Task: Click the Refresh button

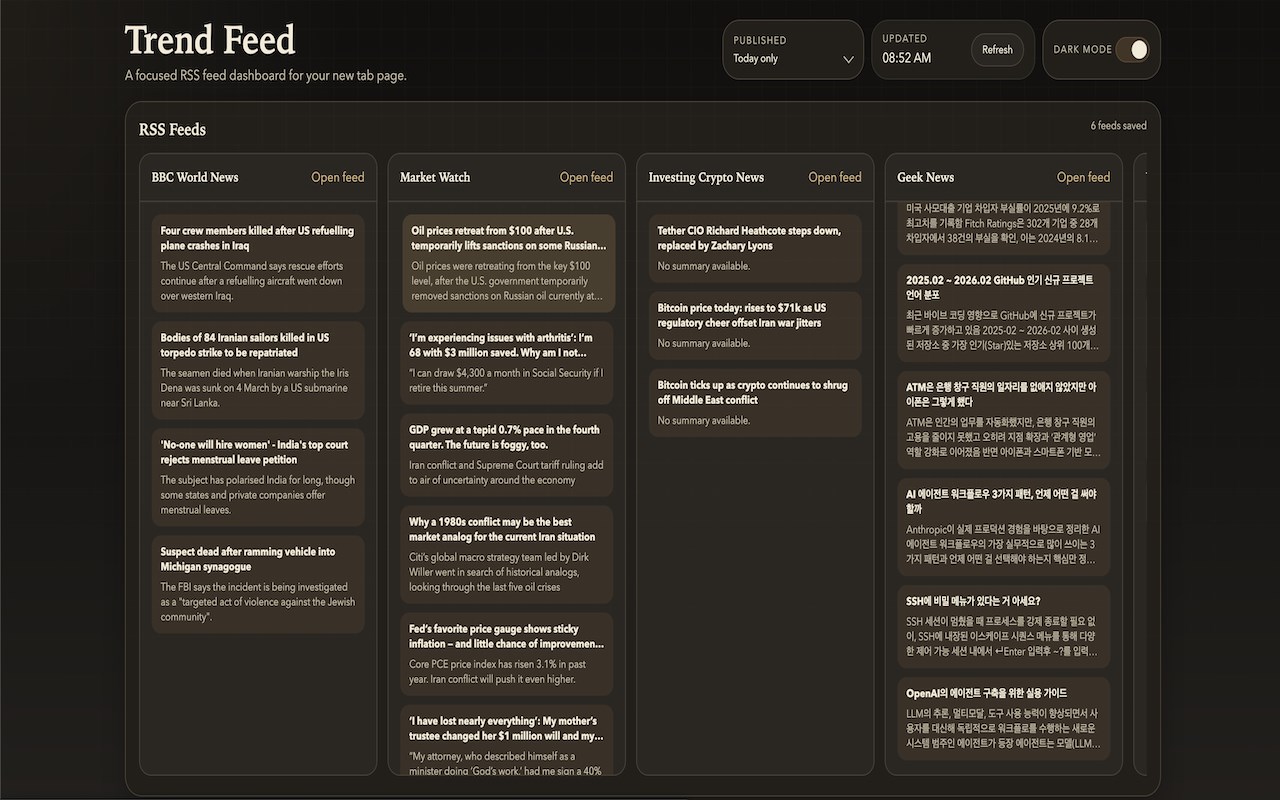Action: pos(997,50)
